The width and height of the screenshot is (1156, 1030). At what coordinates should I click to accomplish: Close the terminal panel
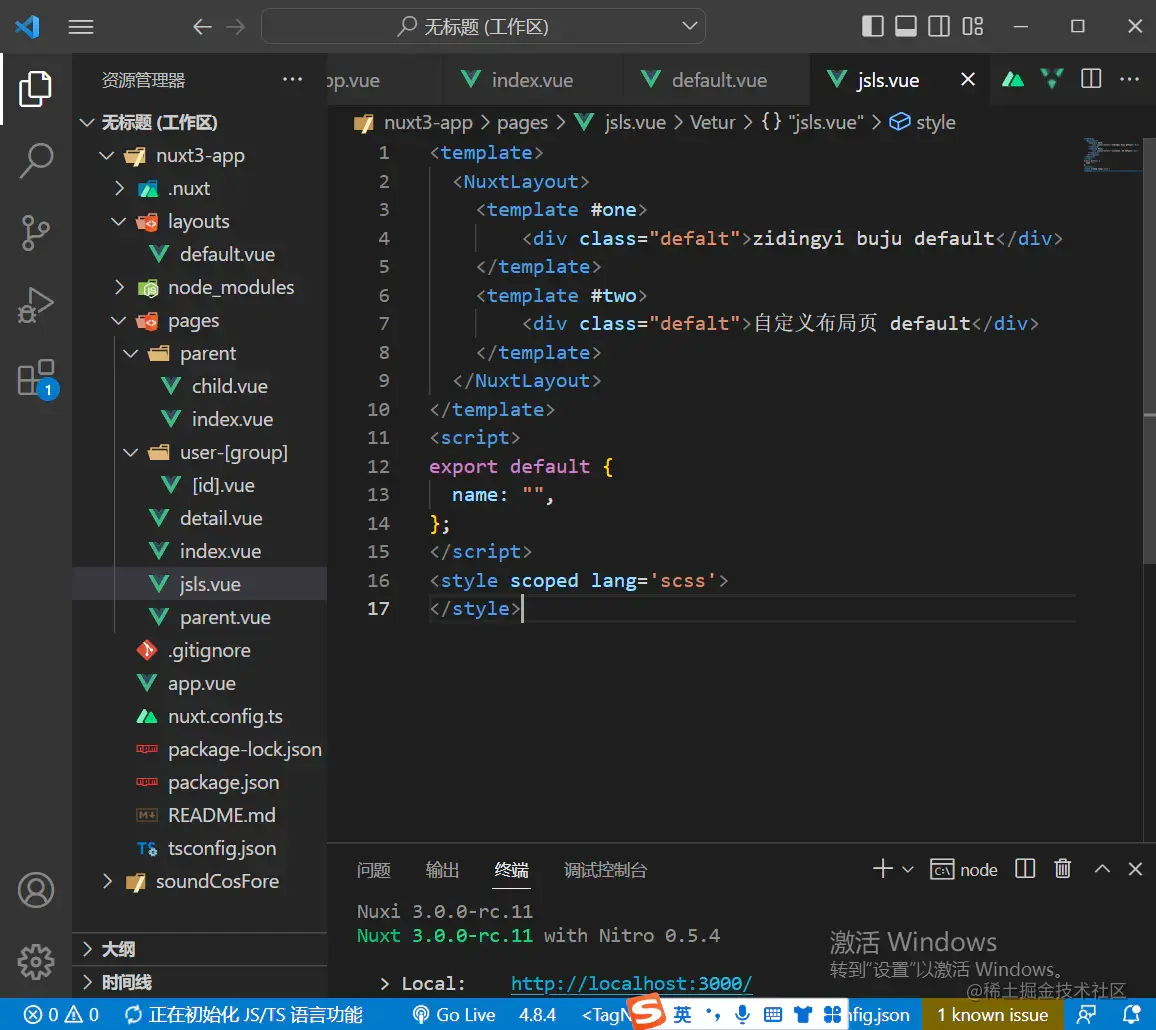click(x=1135, y=869)
